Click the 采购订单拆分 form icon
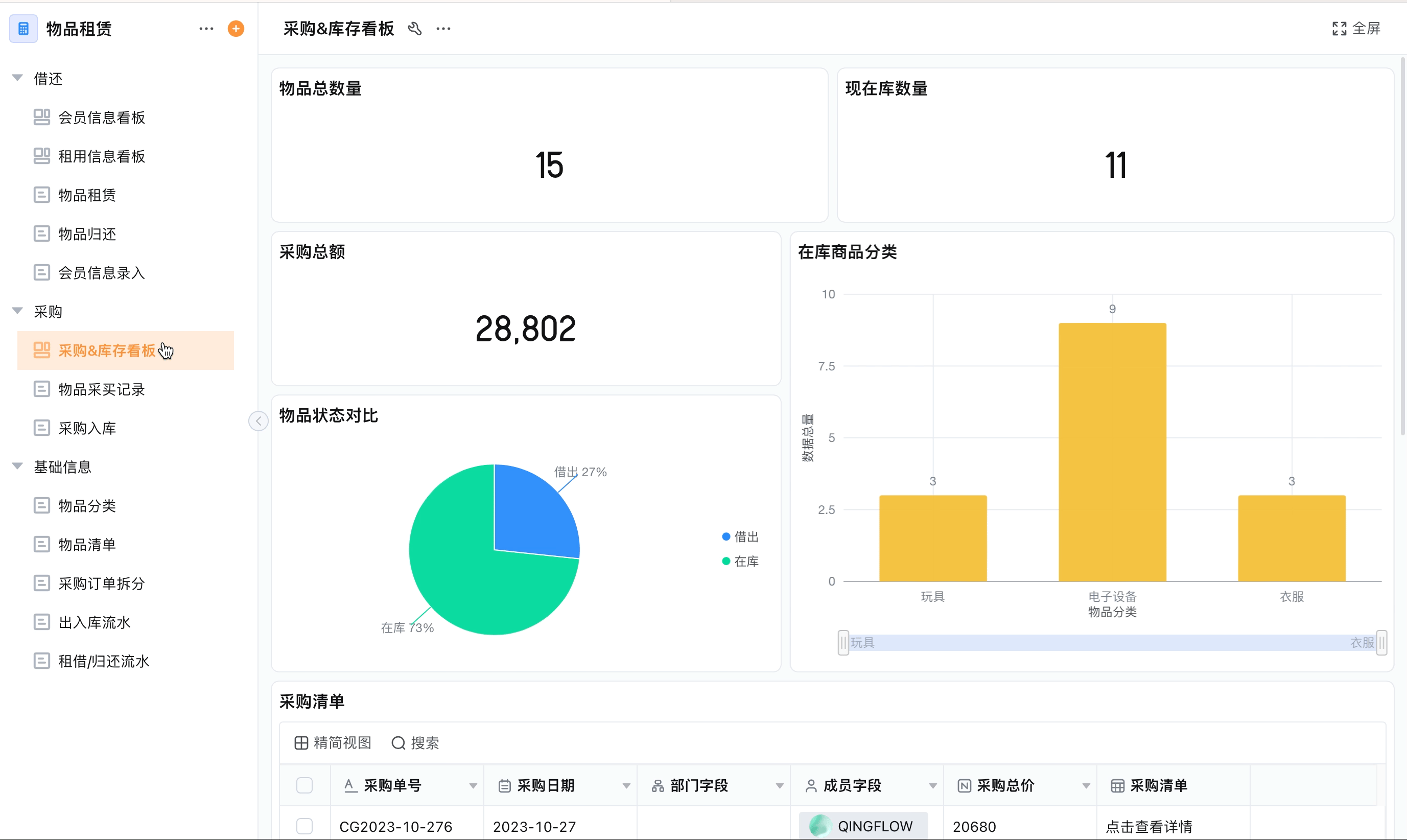Screen dimensions: 1407x840 coord(42,584)
